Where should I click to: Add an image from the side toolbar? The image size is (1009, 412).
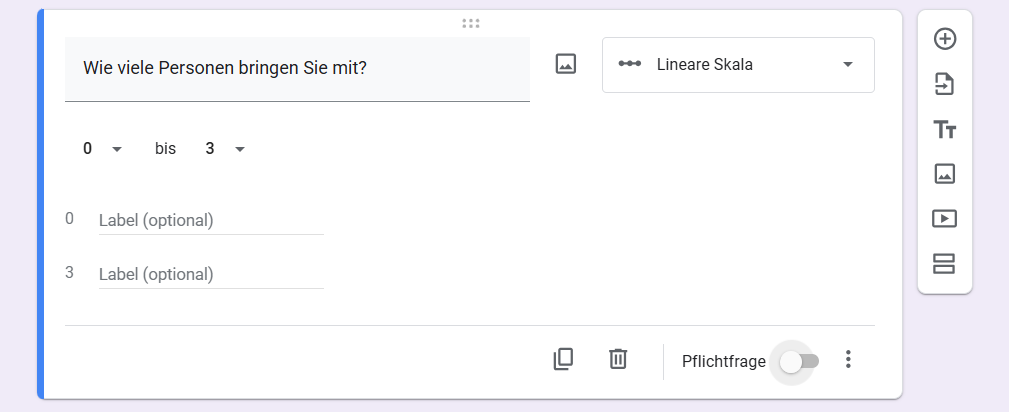tap(944, 174)
